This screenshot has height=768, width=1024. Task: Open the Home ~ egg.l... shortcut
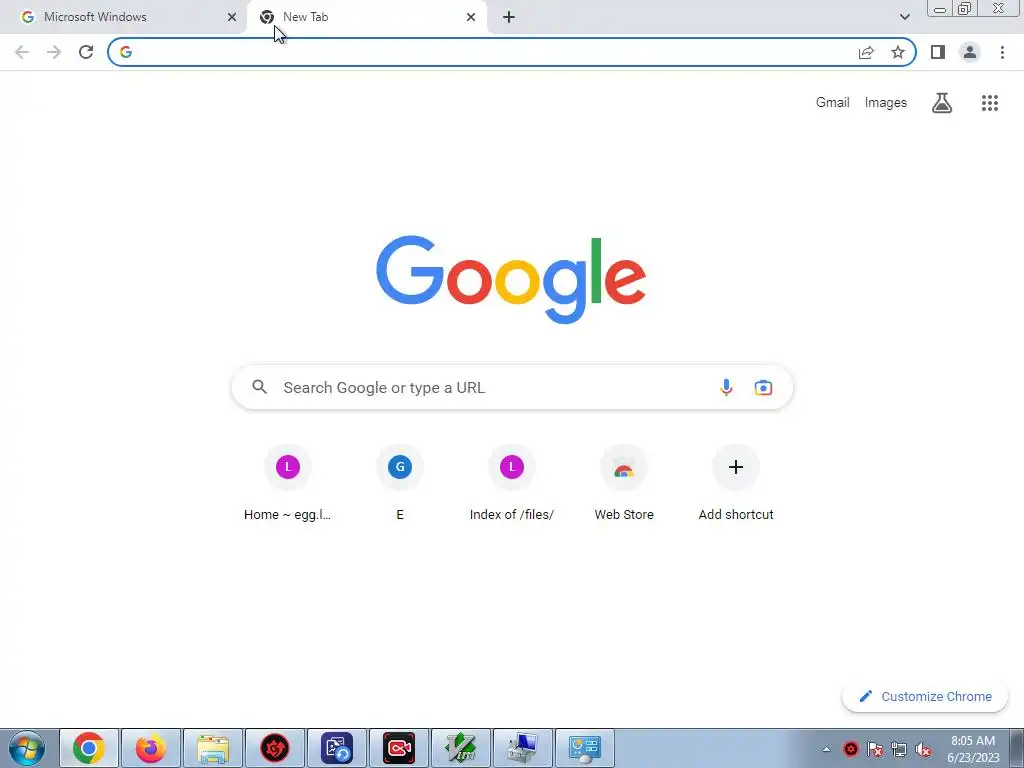click(x=287, y=483)
